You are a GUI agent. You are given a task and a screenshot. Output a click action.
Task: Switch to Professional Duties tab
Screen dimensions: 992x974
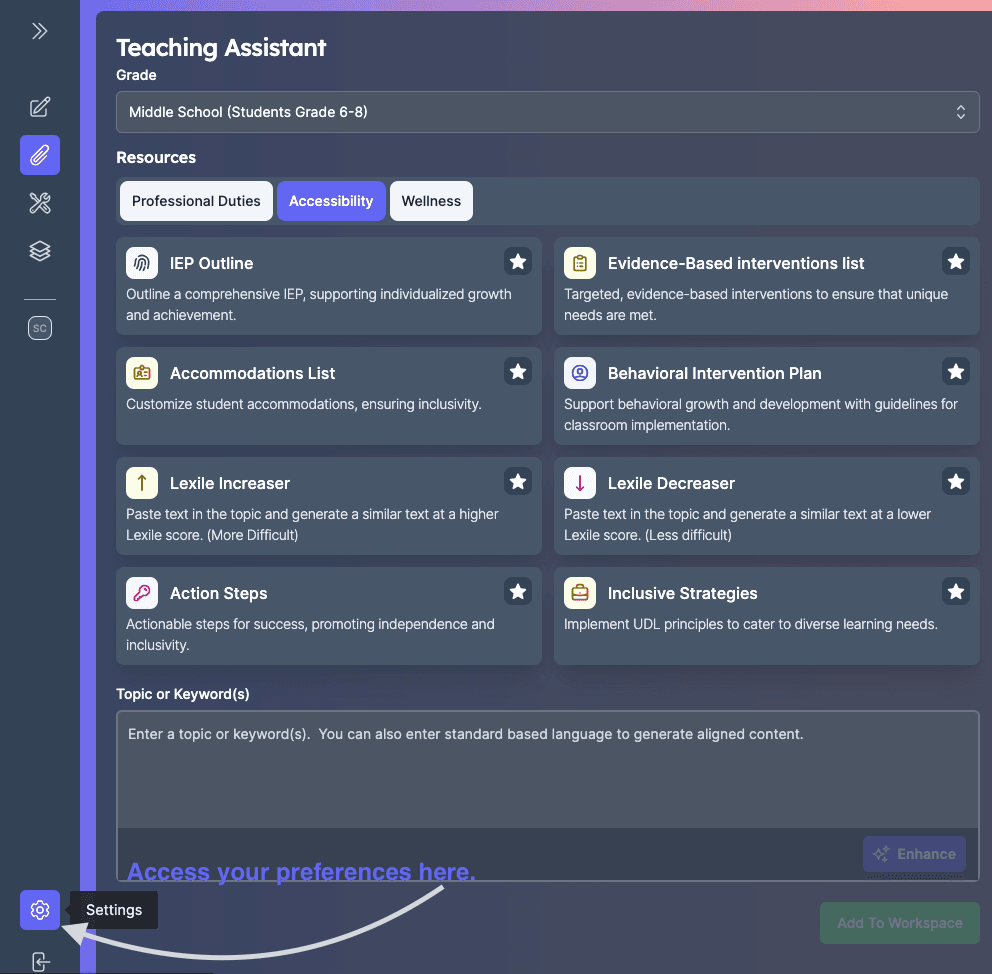pyautogui.click(x=196, y=201)
